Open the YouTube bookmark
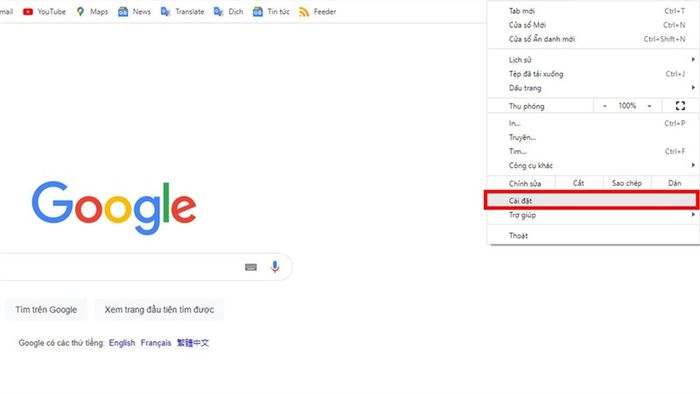The height and width of the screenshot is (394, 700). [x=44, y=12]
